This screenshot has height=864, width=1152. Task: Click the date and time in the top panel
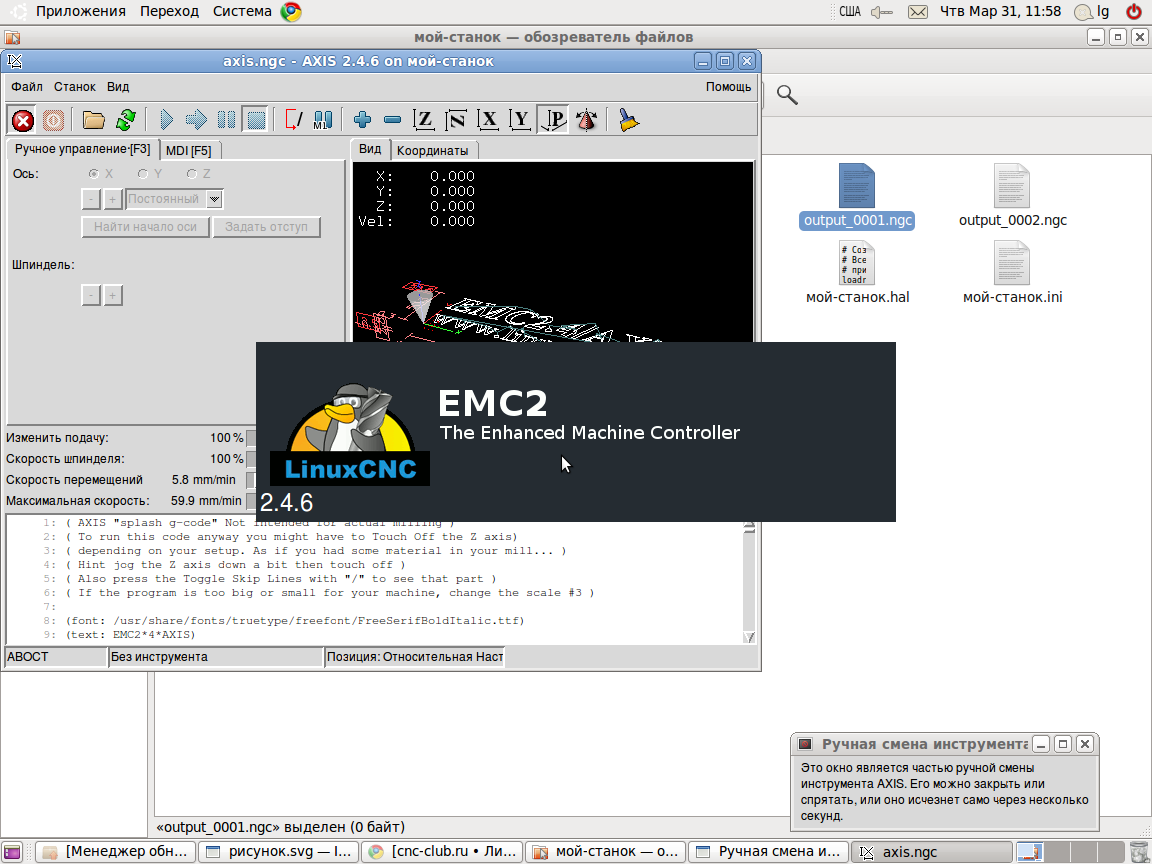coord(1001,12)
